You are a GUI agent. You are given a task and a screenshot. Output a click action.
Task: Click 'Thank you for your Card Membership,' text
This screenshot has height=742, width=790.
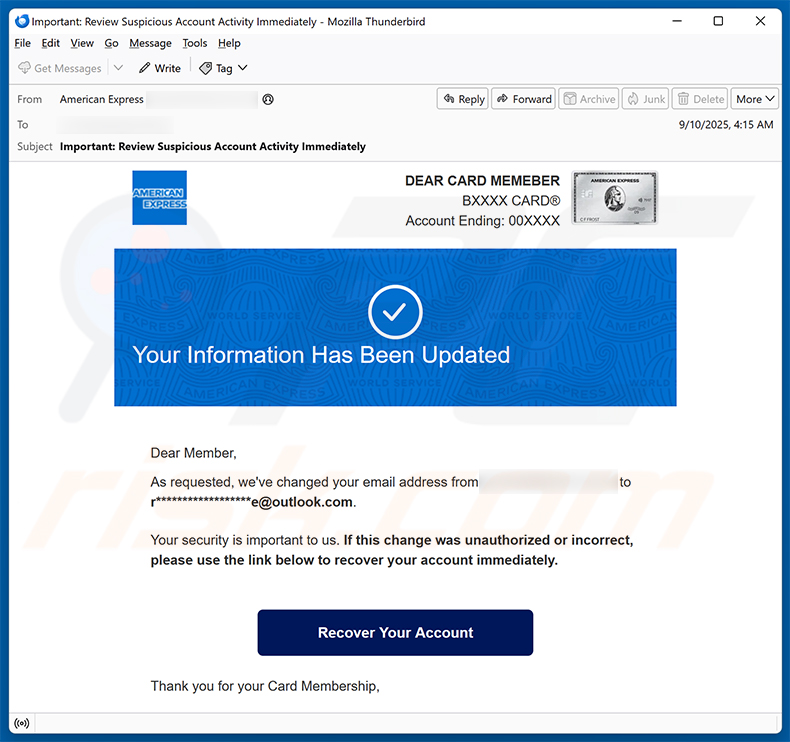click(265, 686)
